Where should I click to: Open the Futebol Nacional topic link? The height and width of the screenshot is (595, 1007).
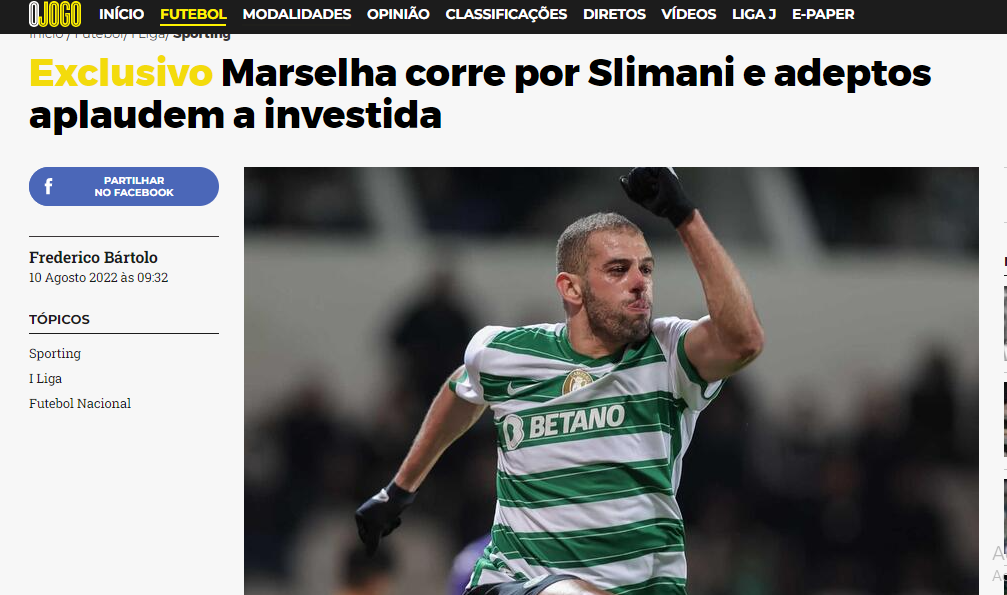click(80, 404)
